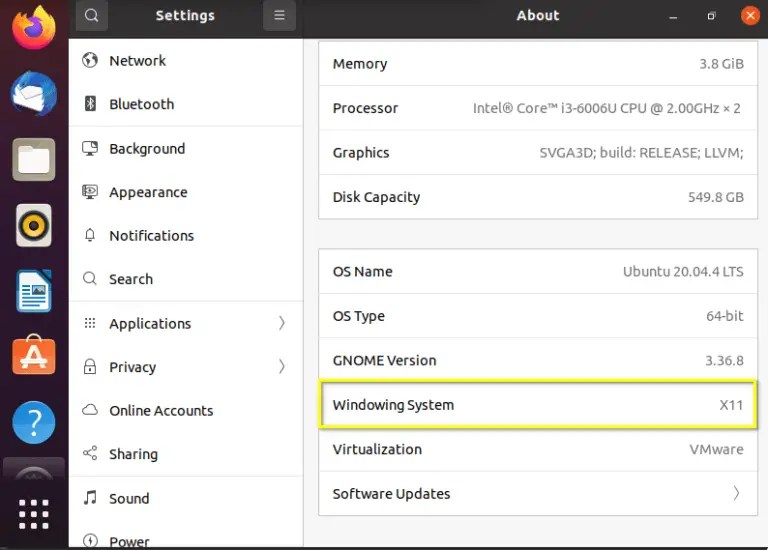The image size is (768, 550).
Task: Open Thunderbird Mail from dock
Action: pyautogui.click(x=33, y=94)
